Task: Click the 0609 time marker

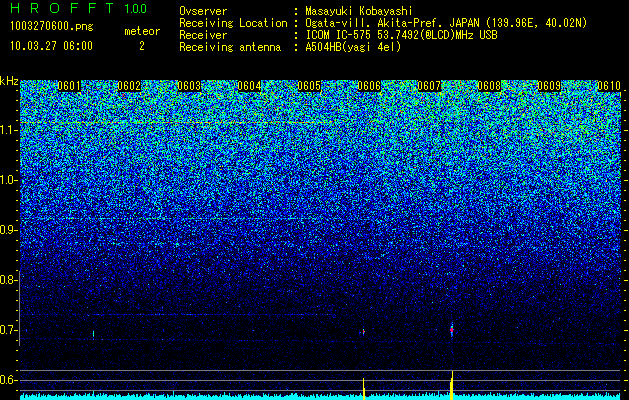Action: (x=549, y=86)
